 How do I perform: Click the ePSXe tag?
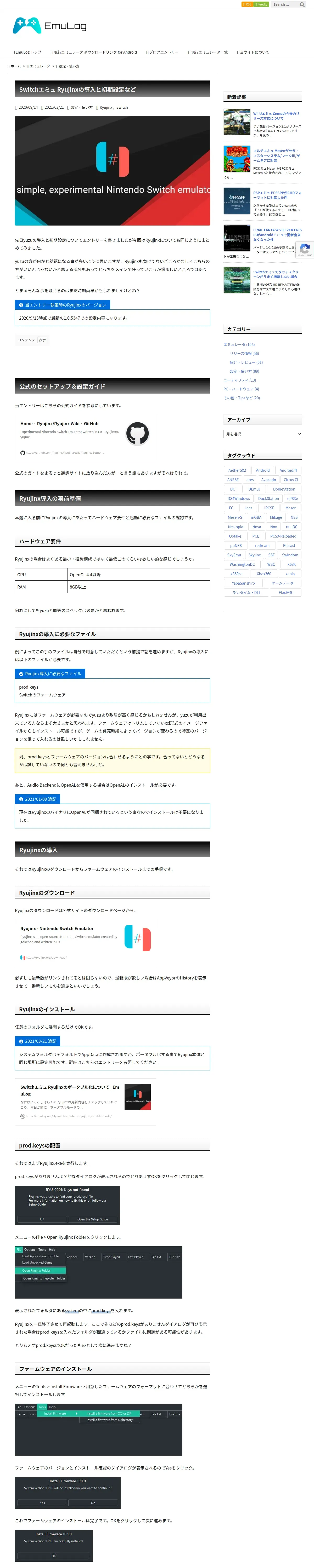point(293,499)
